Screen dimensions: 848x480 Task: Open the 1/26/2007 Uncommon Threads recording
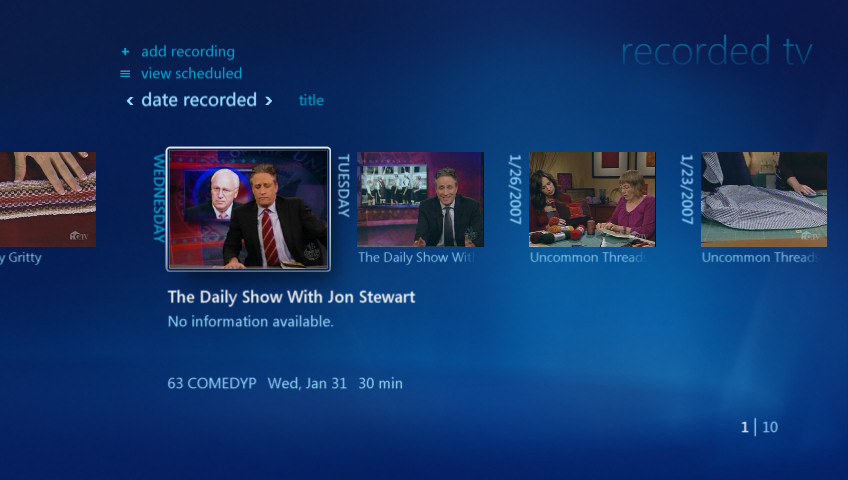tap(592, 199)
